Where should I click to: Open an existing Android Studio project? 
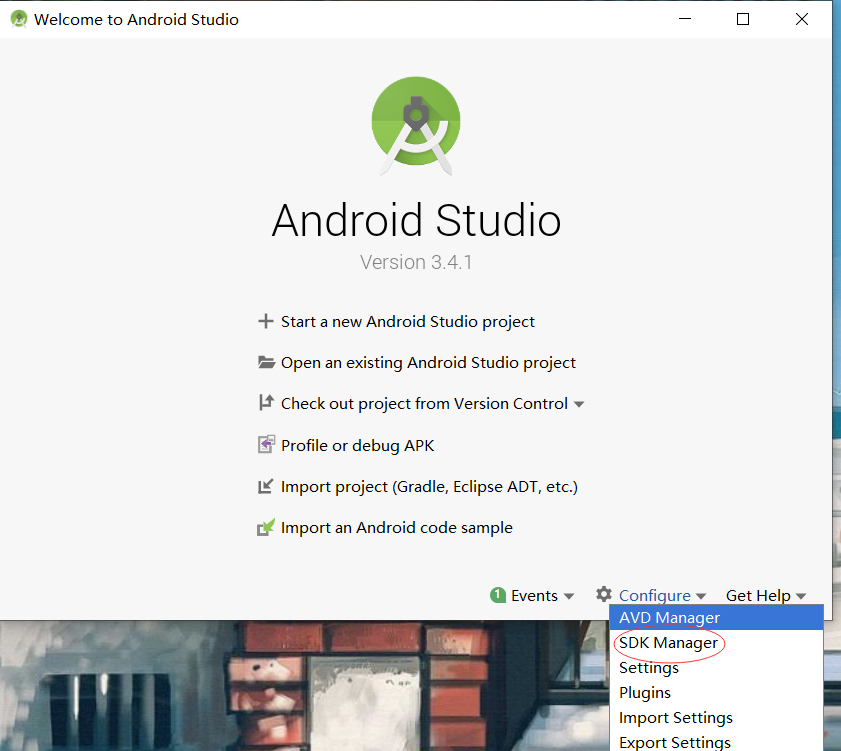[428, 363]
